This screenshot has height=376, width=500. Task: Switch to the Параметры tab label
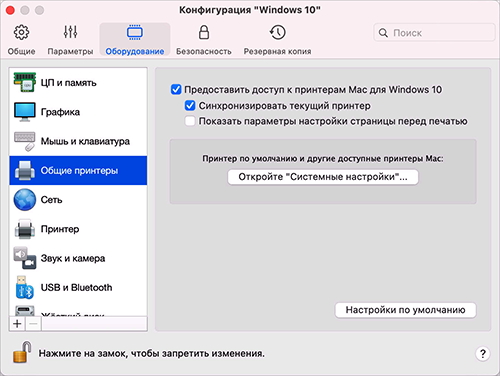tap(70, 51)
